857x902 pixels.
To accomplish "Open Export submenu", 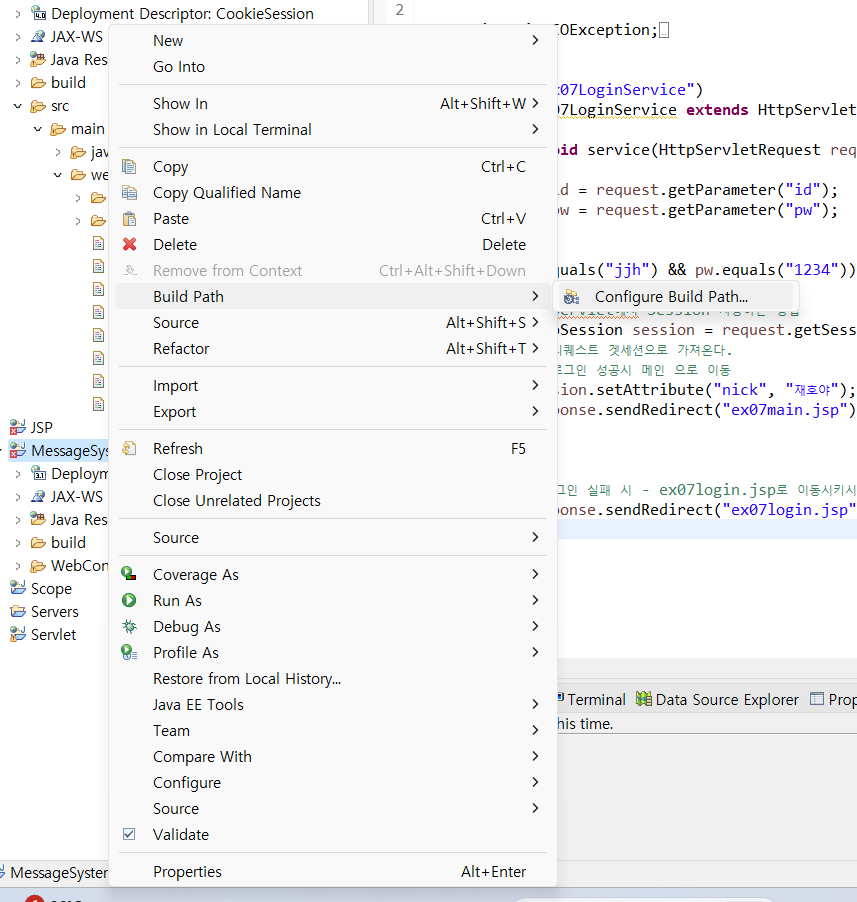I will (332, 412).
